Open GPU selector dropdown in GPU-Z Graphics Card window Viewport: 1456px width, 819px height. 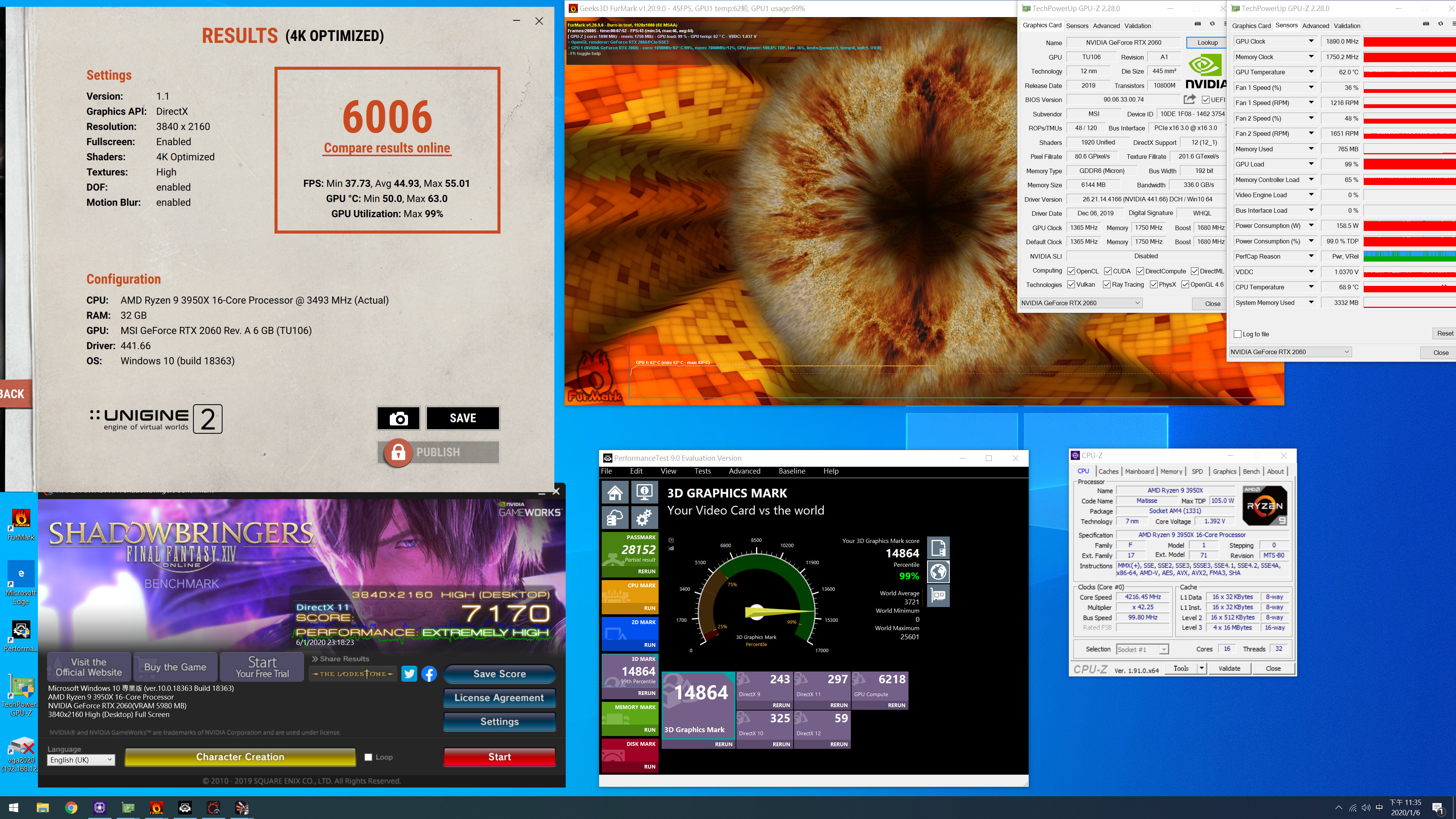click(x=1081, y=303)
